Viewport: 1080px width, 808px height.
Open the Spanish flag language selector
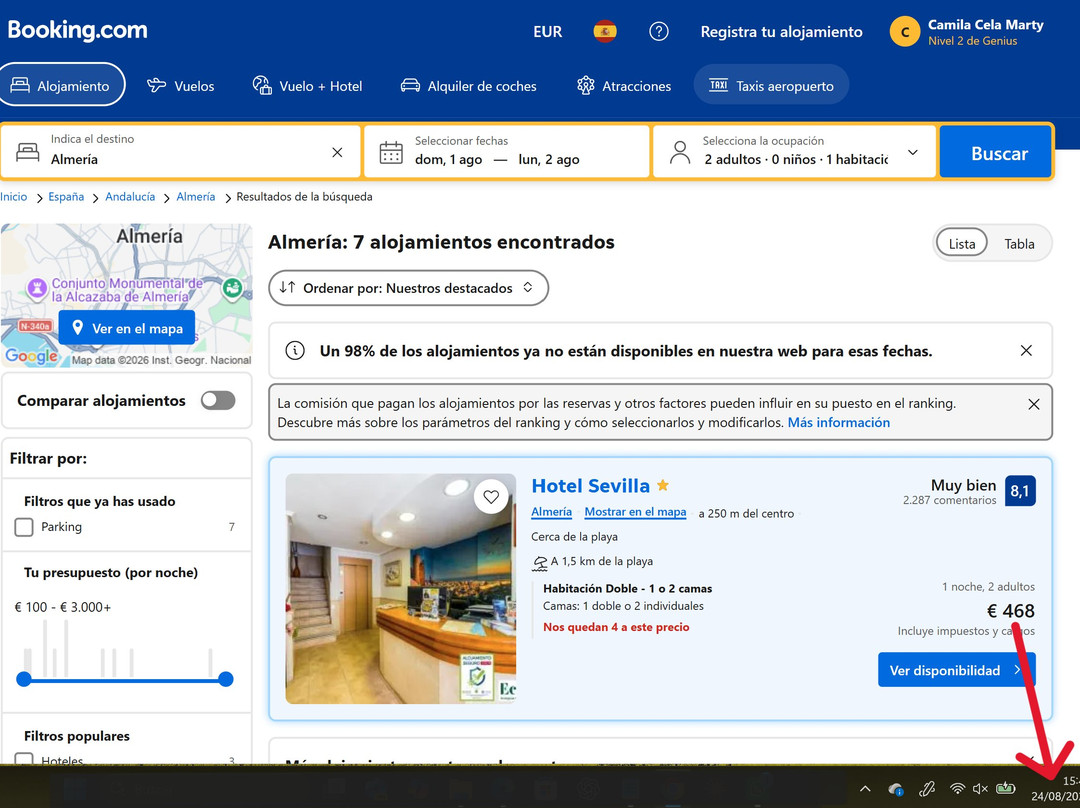[605, 32]
